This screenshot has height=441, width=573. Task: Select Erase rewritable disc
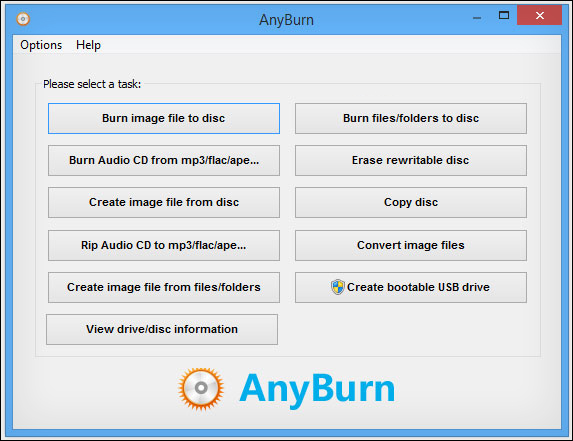coord(411,160)
